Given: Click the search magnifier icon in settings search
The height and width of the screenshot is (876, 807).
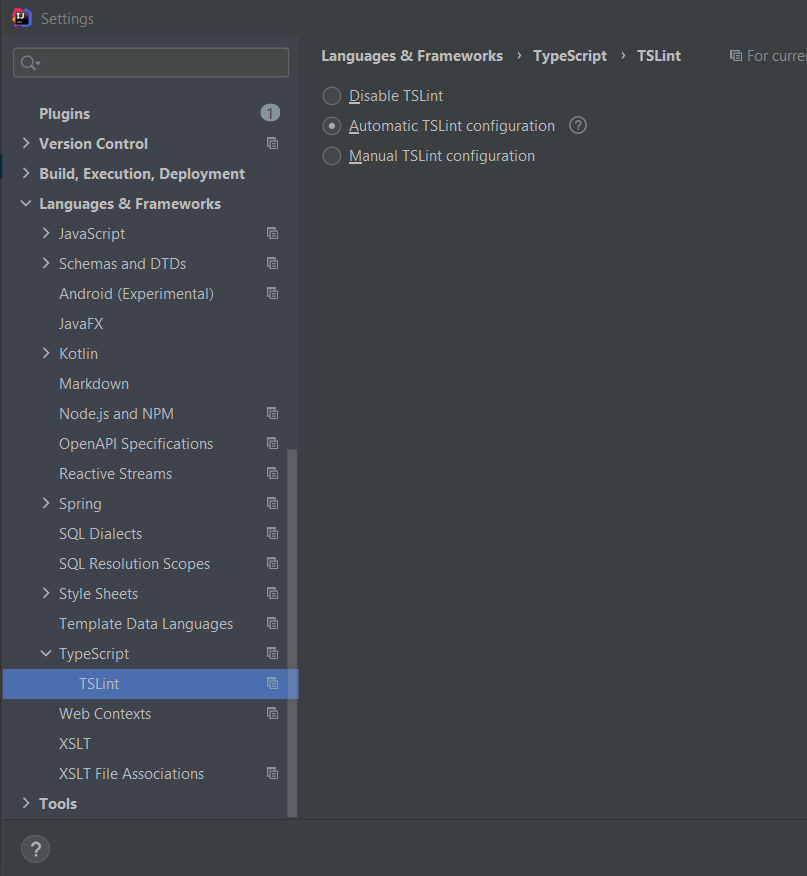Looking at the screenshot, I should click(29, 63).
